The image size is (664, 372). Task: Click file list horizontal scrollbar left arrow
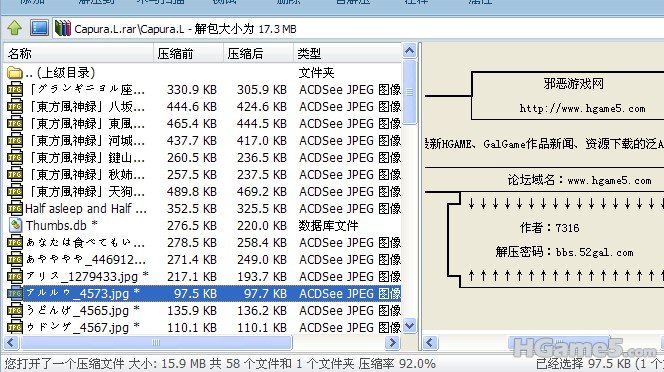(x=11, y=342)
